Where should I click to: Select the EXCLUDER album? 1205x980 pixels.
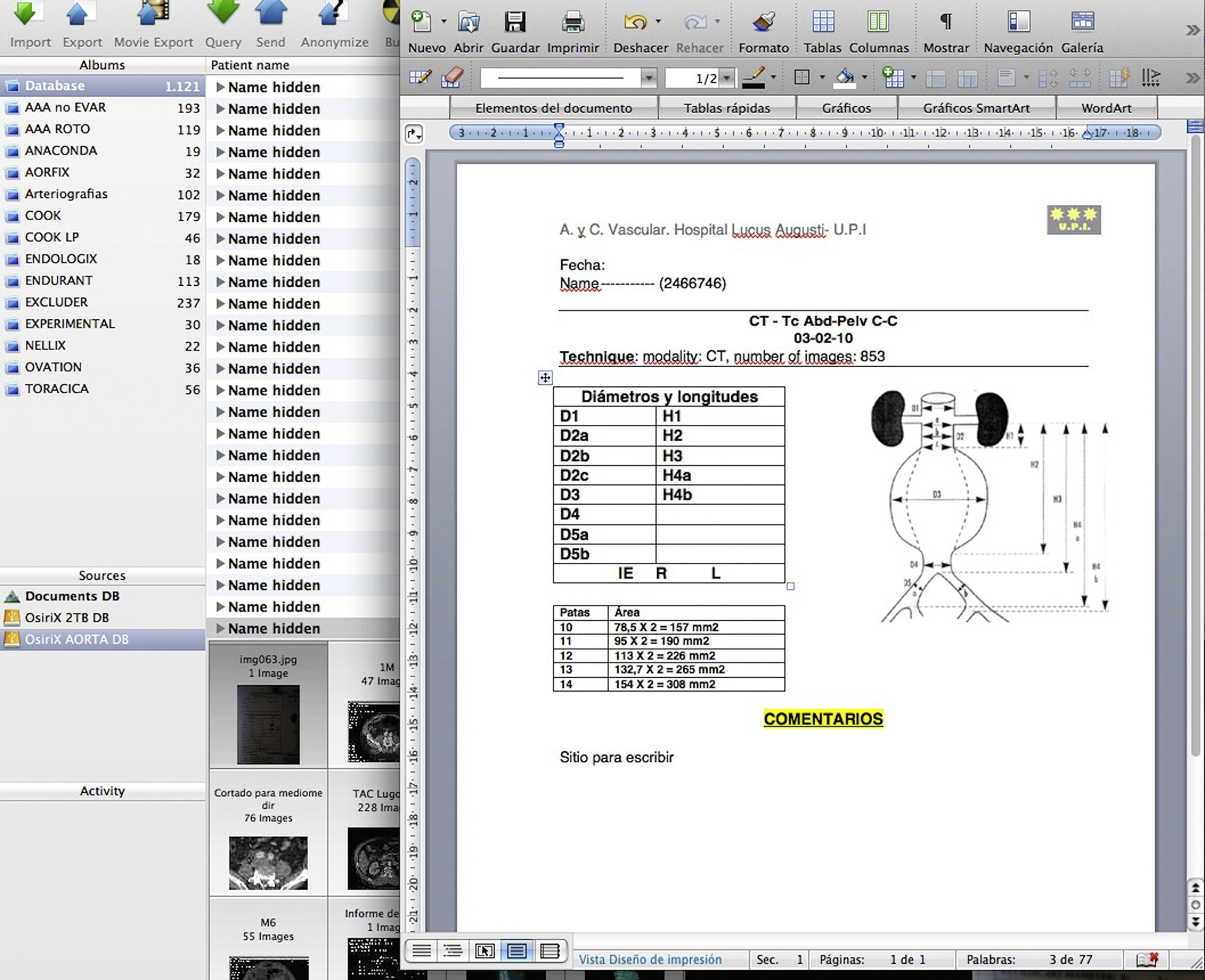57,302
